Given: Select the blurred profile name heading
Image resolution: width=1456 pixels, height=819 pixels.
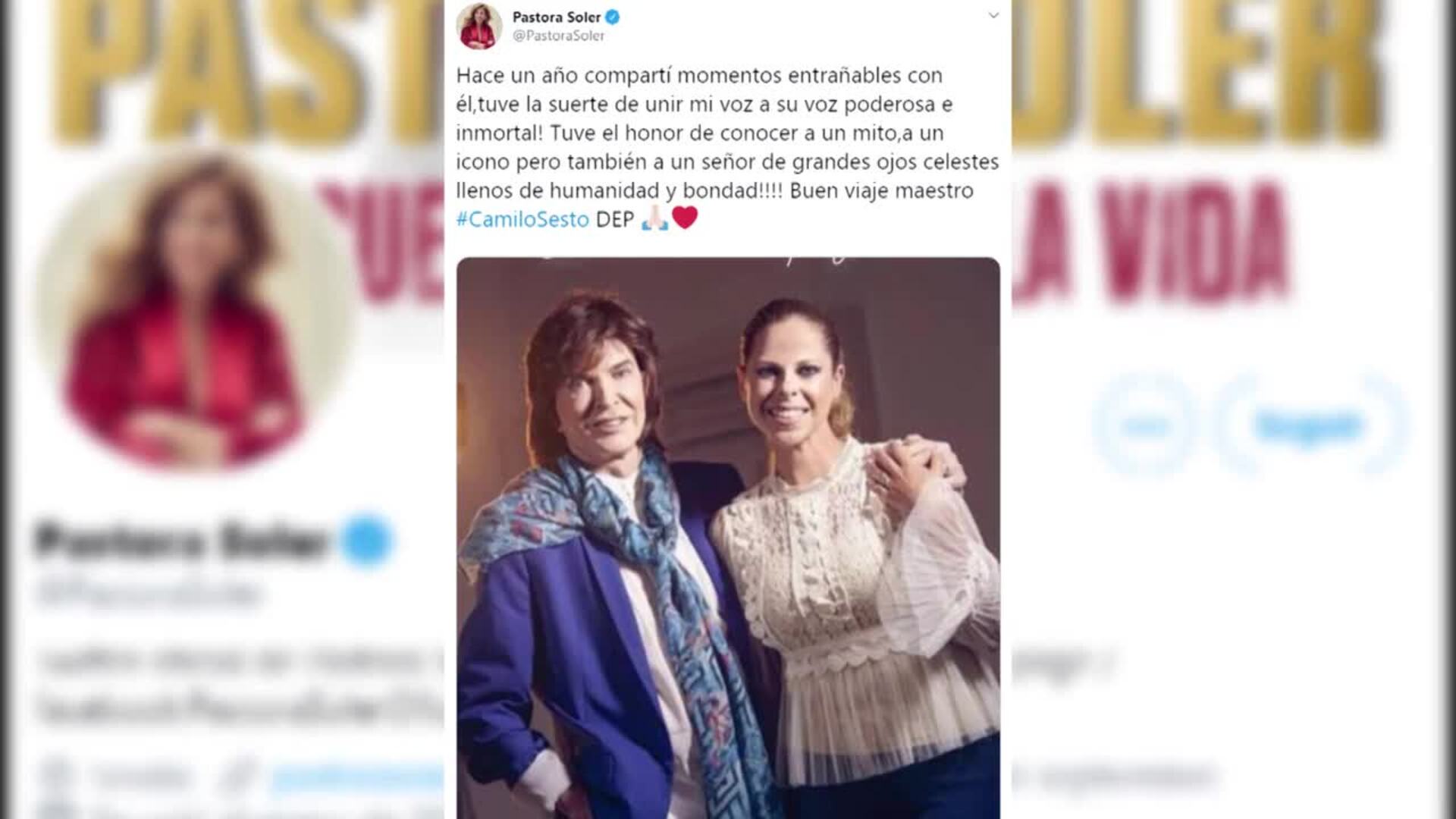Looking at the screenshot, I should click(180, 541).
